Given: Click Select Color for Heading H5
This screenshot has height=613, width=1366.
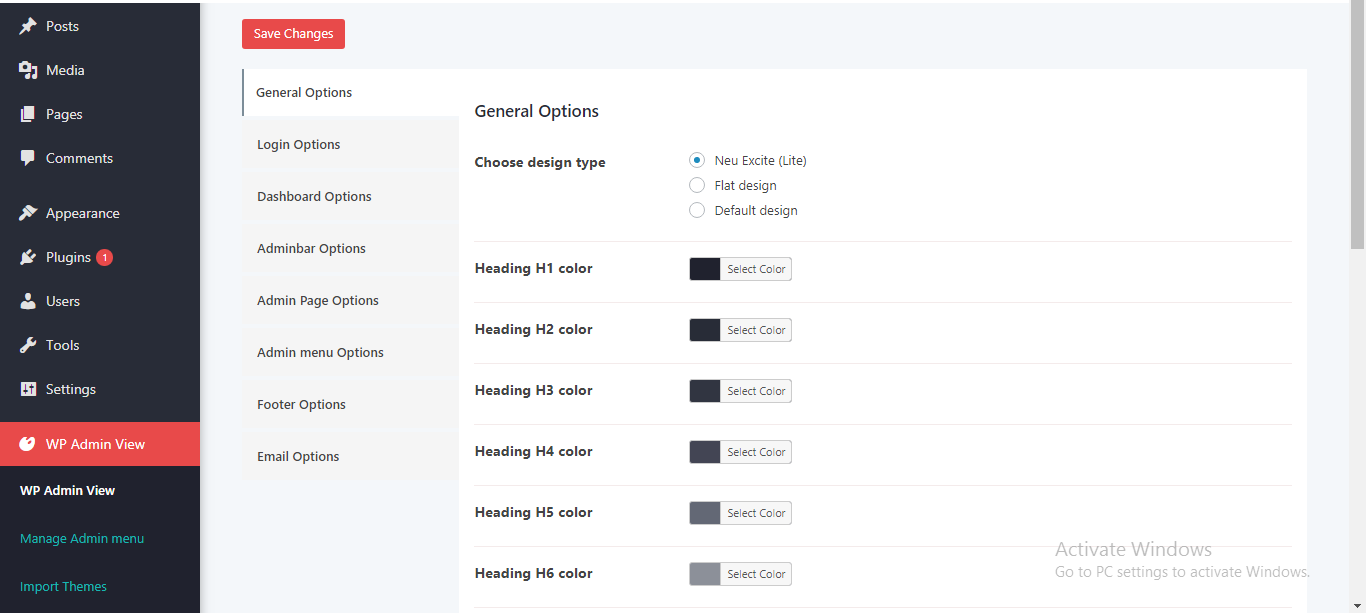Looking at the screenshot, I should (x=756, y=513).
